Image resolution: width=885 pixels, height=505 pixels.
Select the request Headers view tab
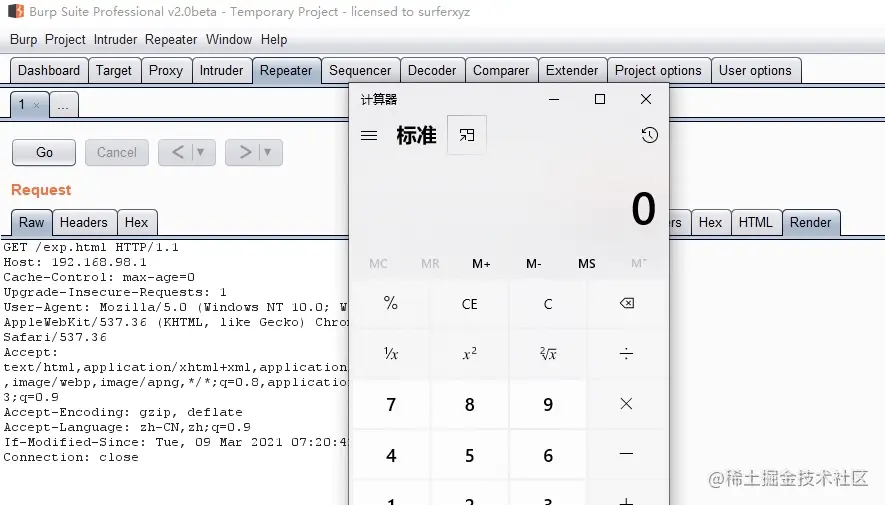[84, 222]
